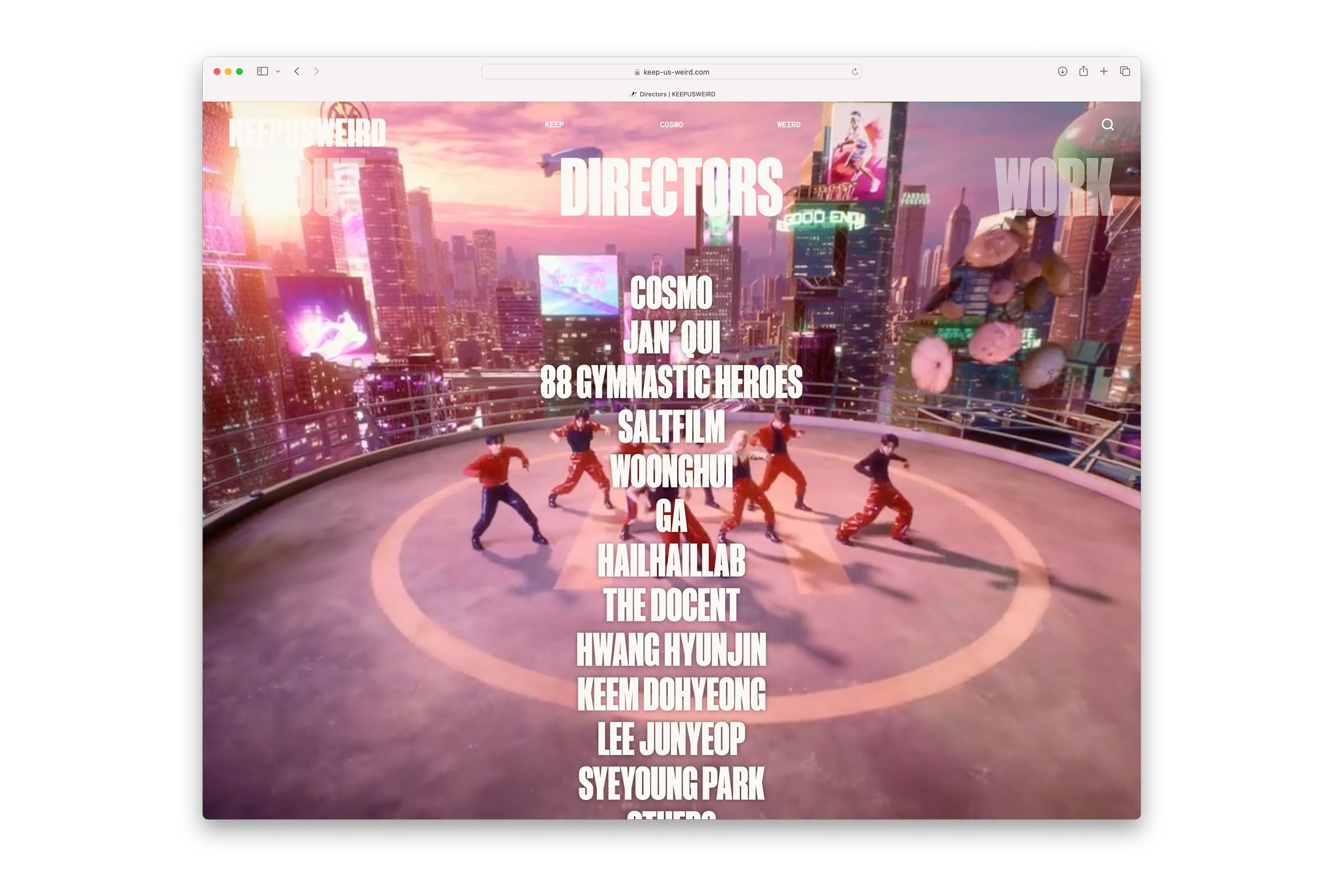Image resolution: width=1344 pixels, height=896 pixels.
Task: Expand the sidebar dropdown chevron
Action: (278, 72)
